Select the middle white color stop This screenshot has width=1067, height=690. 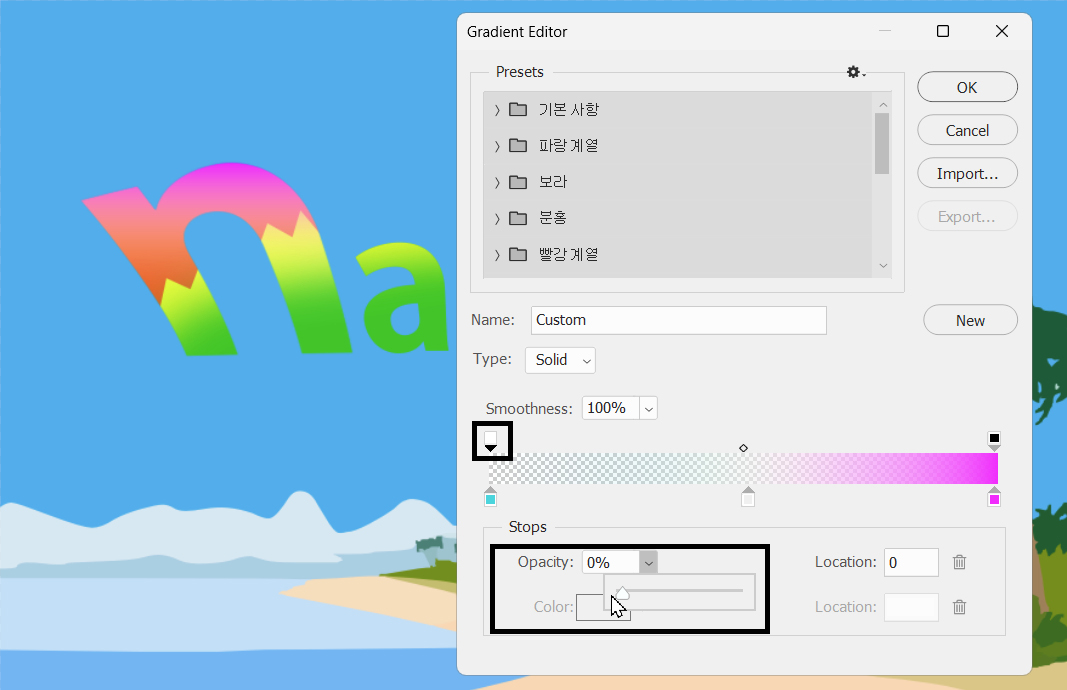(x=748, y=497)
